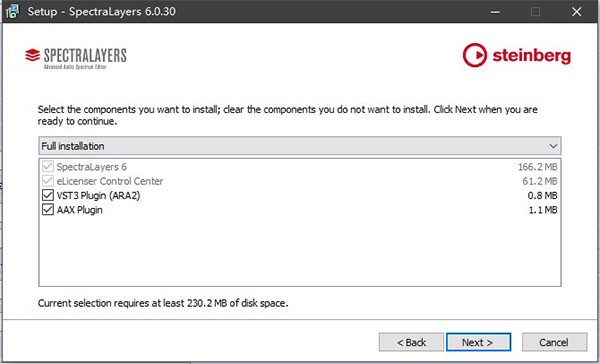The width and height of the screenshot is (600, 364).
Task: Select the AAX Plugin list row
Action: [300, 210]
